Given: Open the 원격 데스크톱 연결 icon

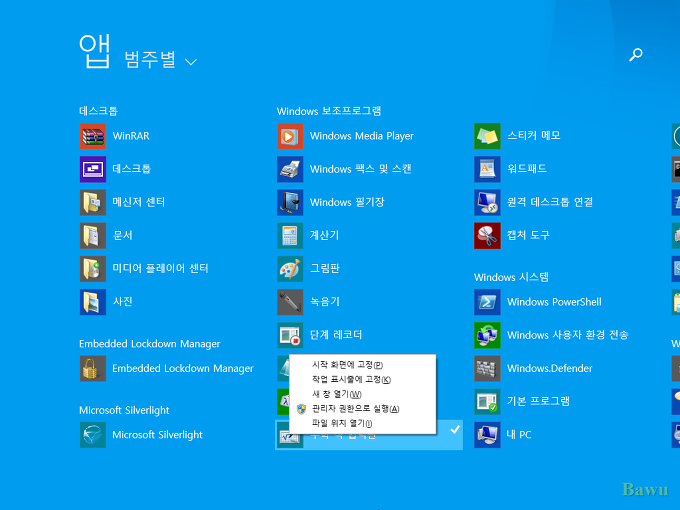Looking at the screenshot, I should 487,202.
